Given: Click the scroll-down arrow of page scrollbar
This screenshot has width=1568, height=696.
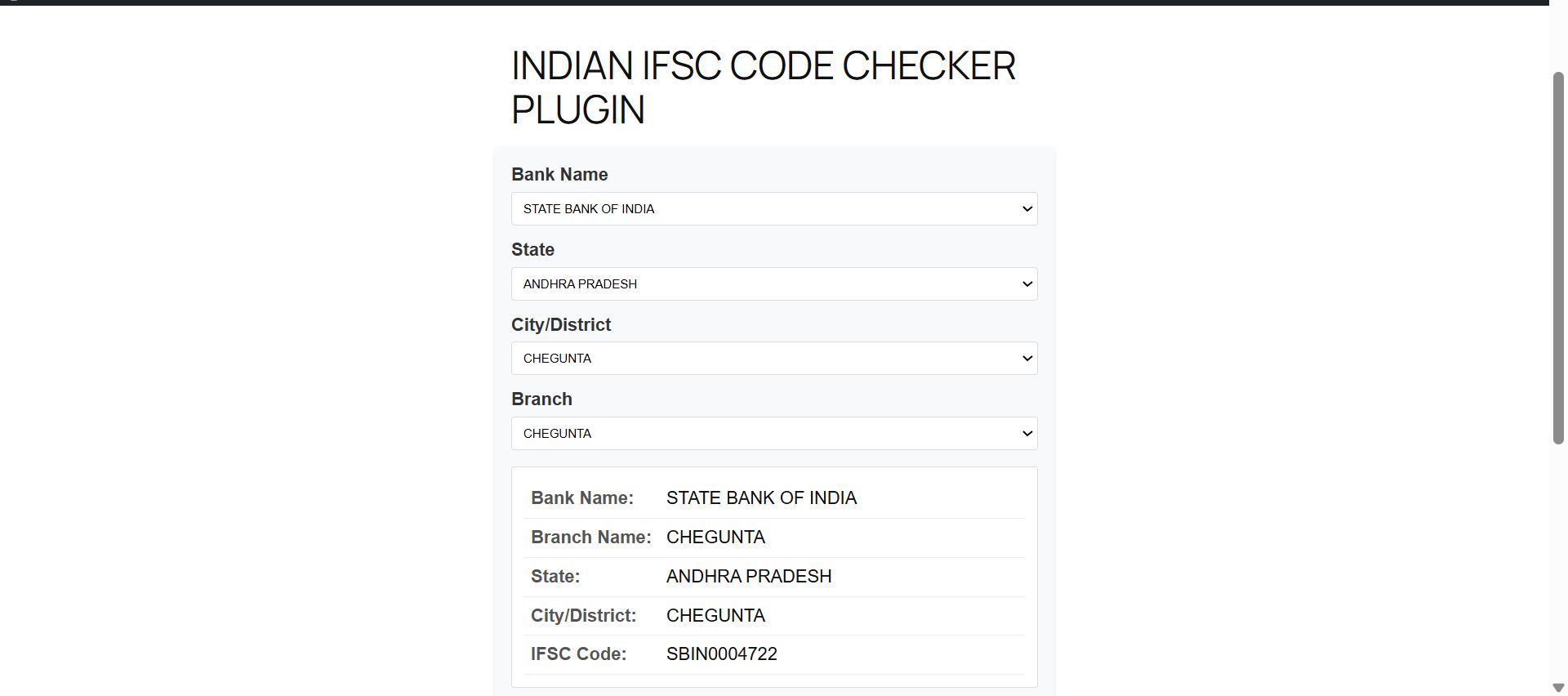Looking at the screenshot, I should 1558,688.
